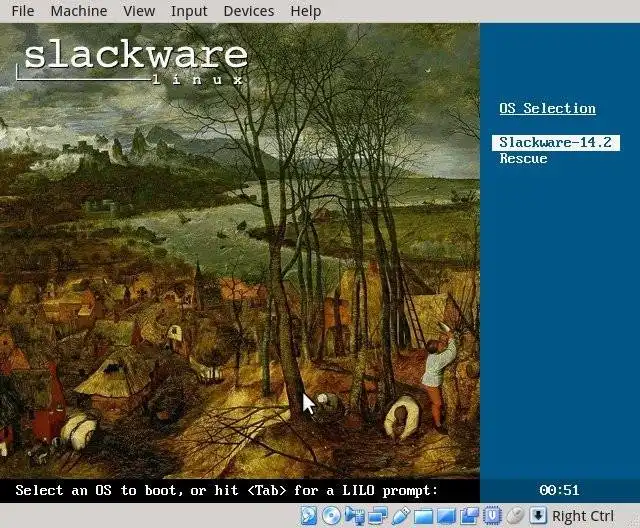Open the Devices menu
The image size is (640, 528).
[249, 11]
